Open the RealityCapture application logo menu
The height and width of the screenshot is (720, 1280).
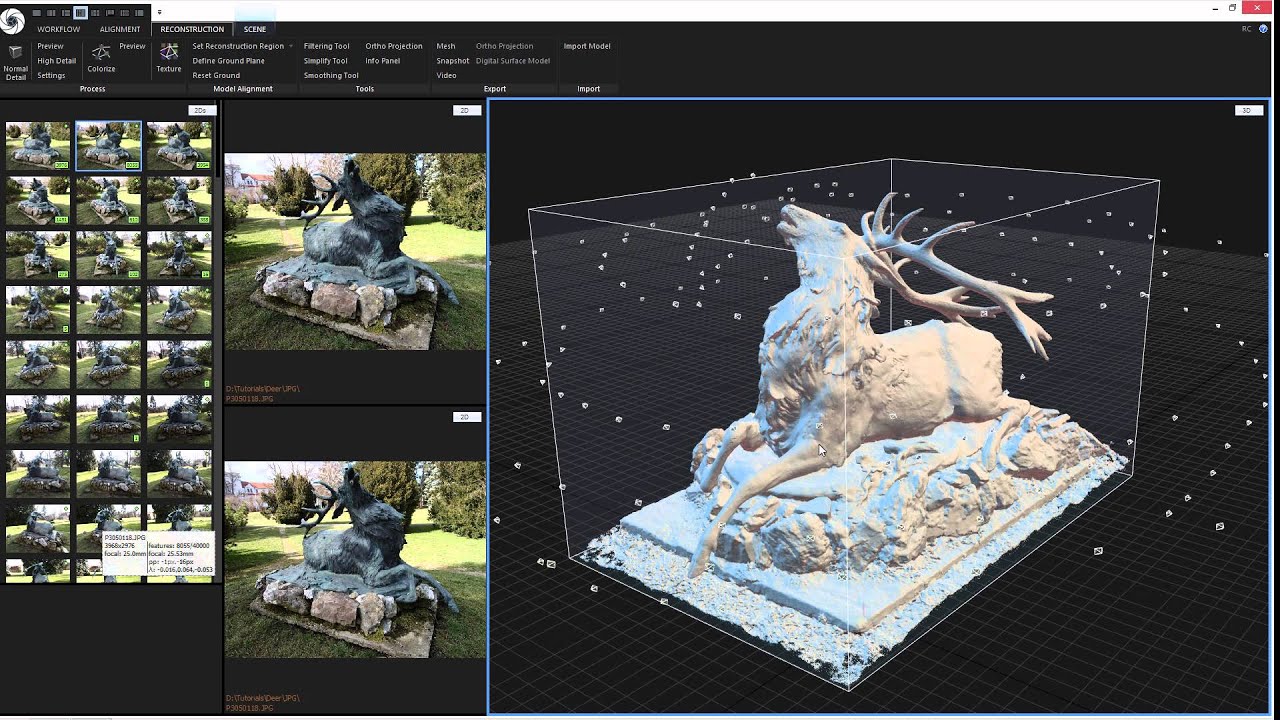tap(12, 20)
